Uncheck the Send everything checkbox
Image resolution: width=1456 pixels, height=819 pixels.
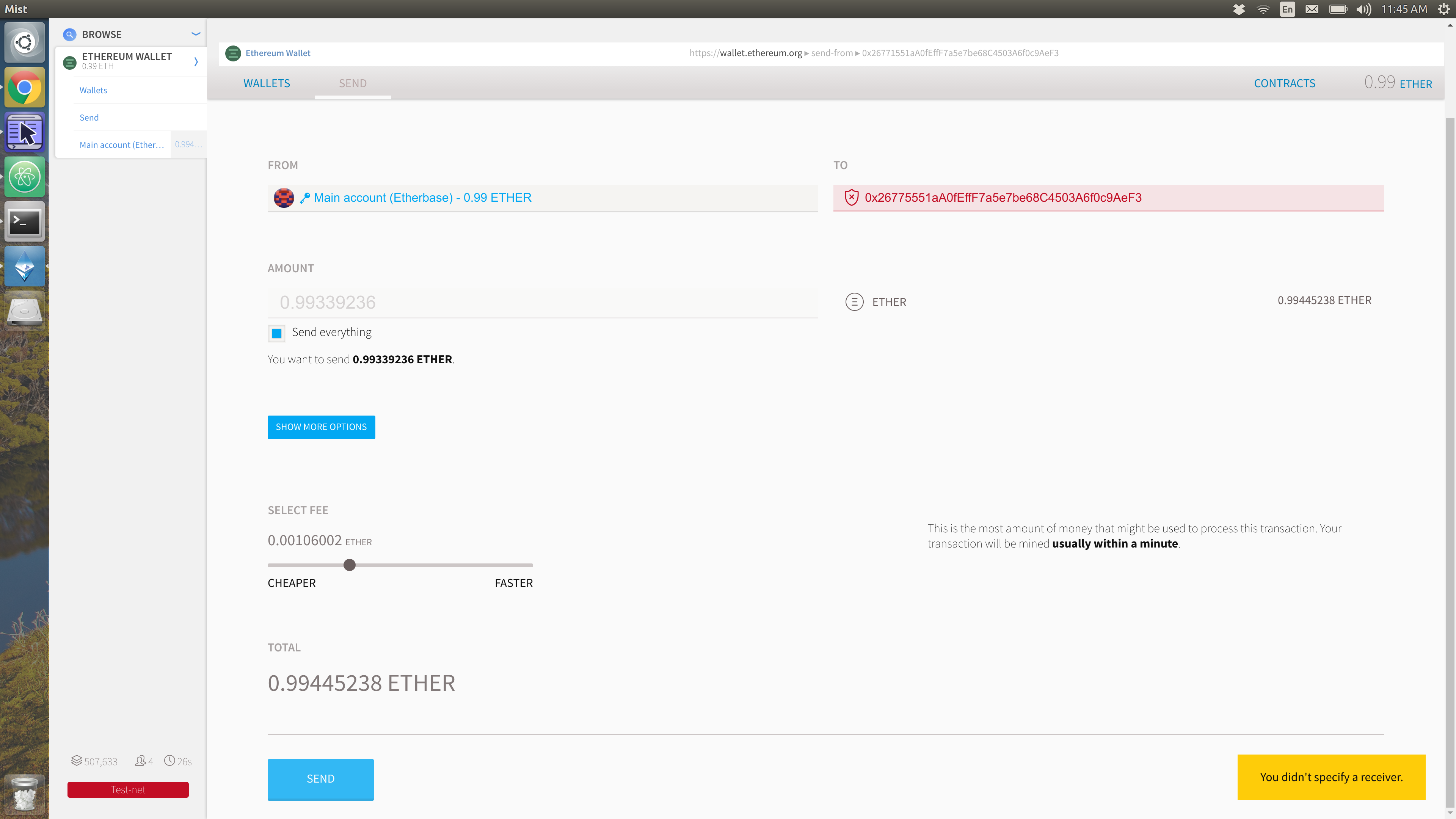[277, 333]
